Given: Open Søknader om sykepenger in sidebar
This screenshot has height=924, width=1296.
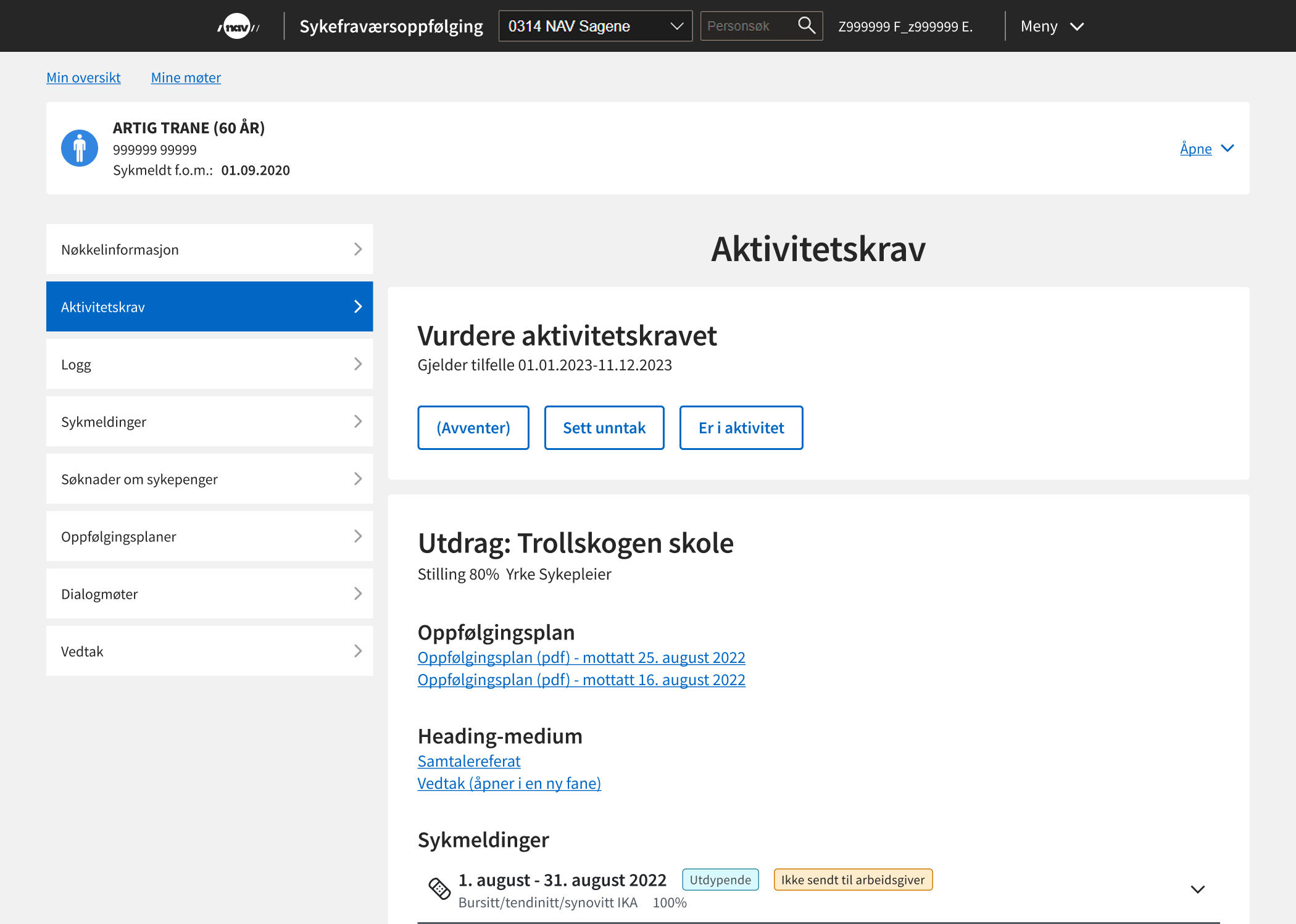Looking at the screenshot, I should click(x=210, y=479).
